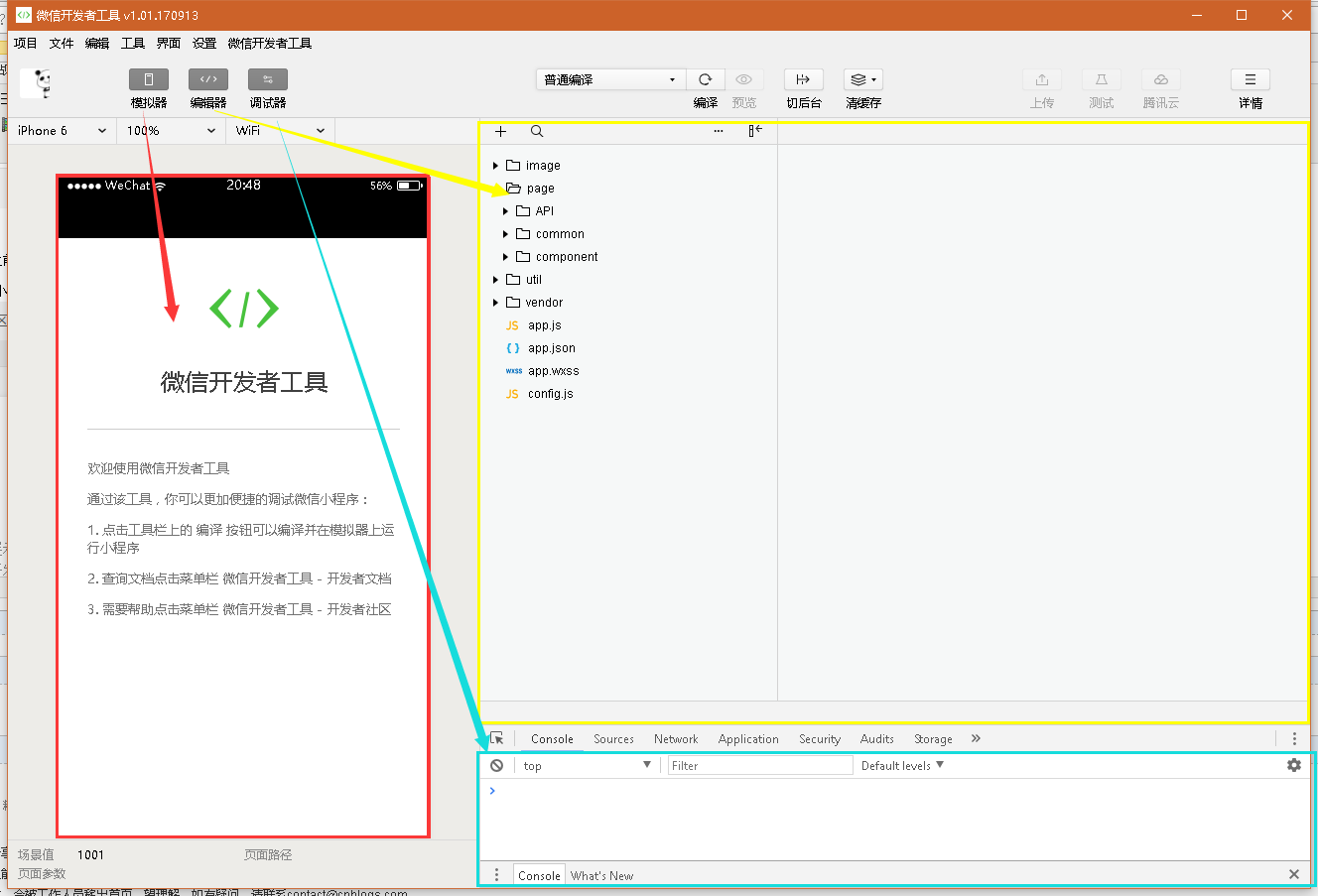Switch to the Application tab
This screenshot has width=1318, height=896.
point(748,739)
